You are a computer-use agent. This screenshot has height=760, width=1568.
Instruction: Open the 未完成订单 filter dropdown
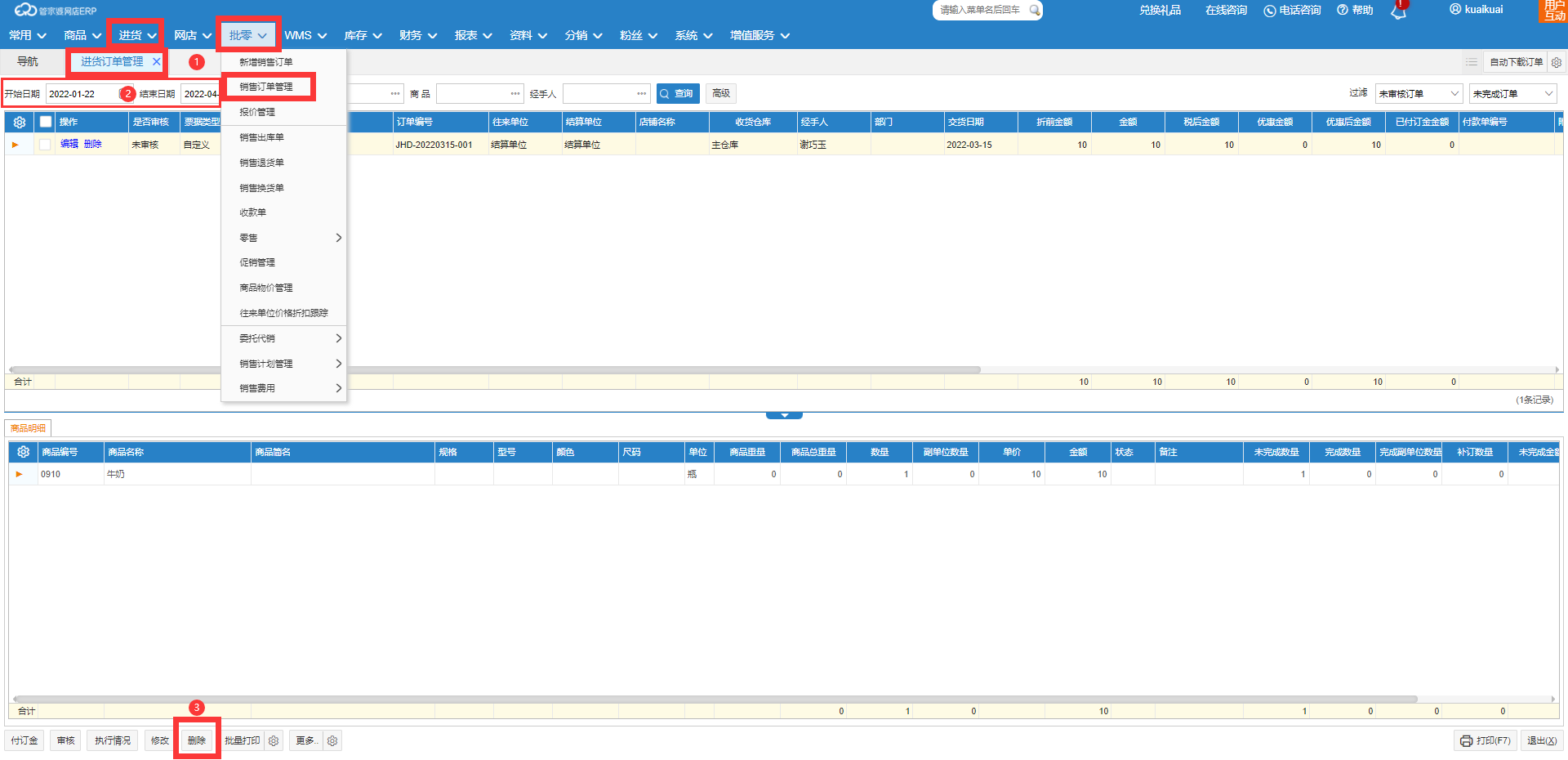[1512, 94]
